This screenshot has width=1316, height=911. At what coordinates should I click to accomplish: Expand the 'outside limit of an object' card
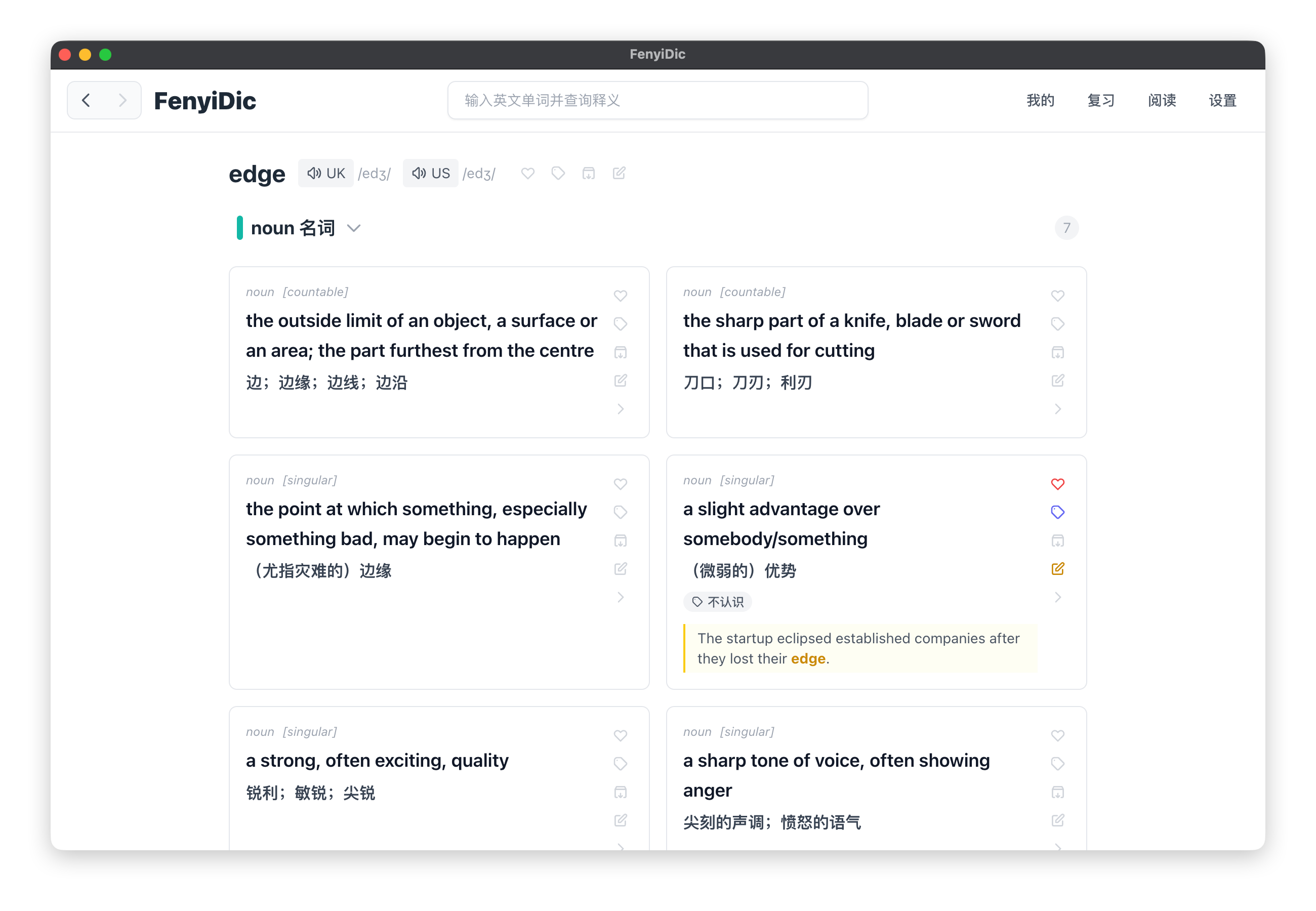pyautogui.click(x=621, y=409)
